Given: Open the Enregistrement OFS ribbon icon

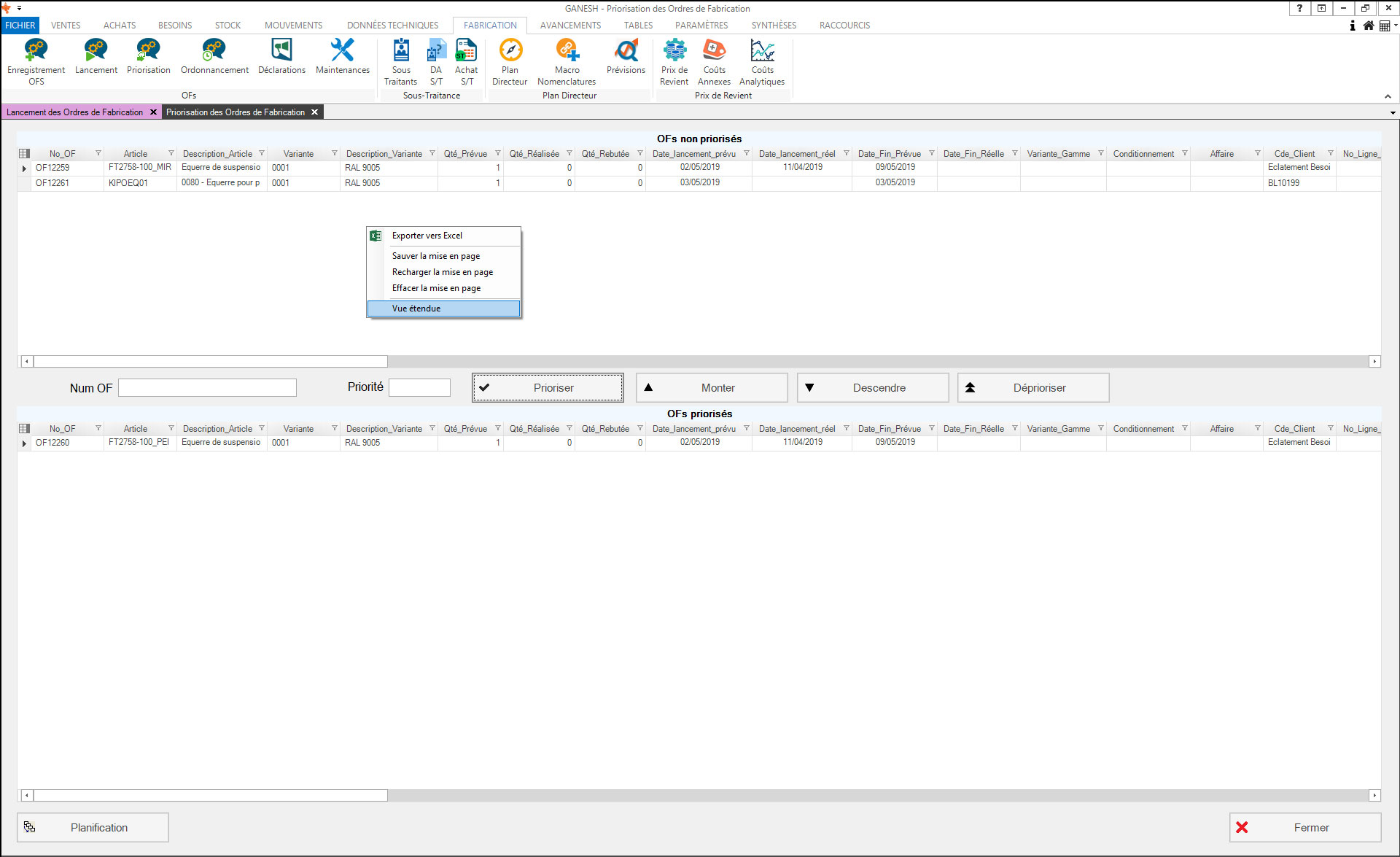Looking at the screenshot, I should point(36,51).
